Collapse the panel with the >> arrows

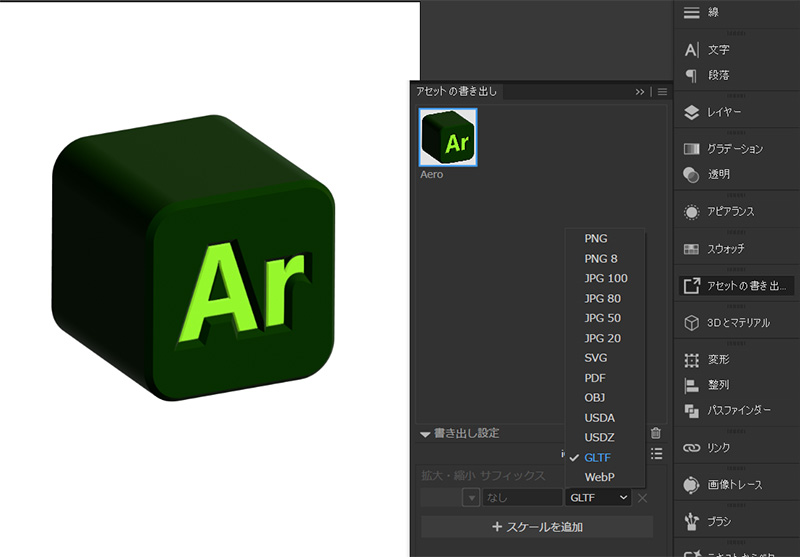[x=640, y=92]
